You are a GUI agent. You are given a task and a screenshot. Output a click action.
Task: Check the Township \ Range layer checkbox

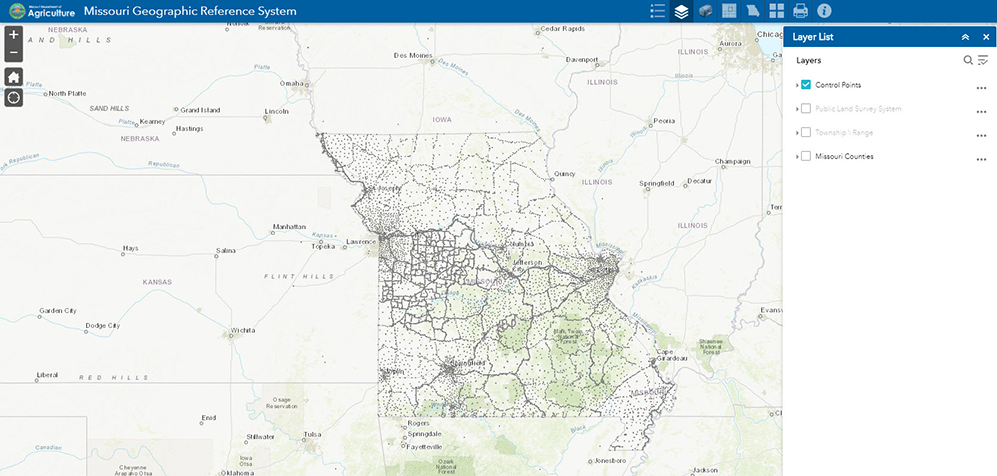tap(806, 132)
